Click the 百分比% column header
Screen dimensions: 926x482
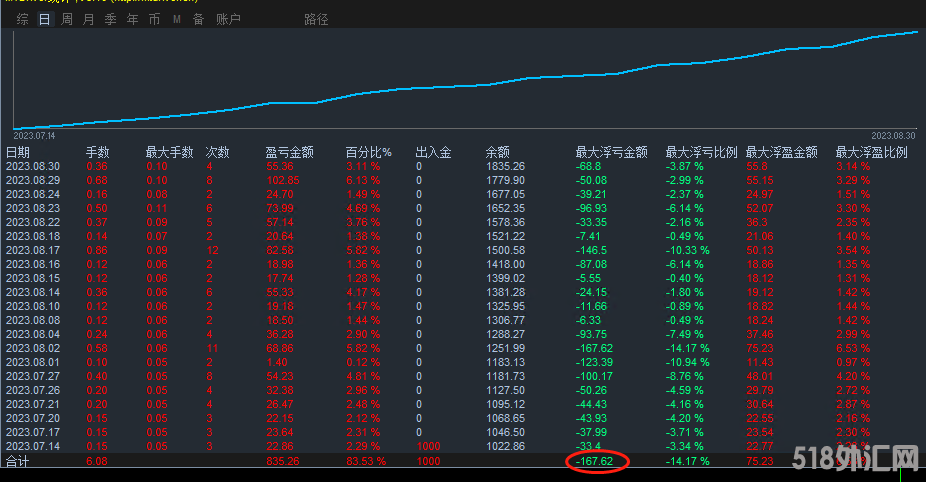coord(369,152)
